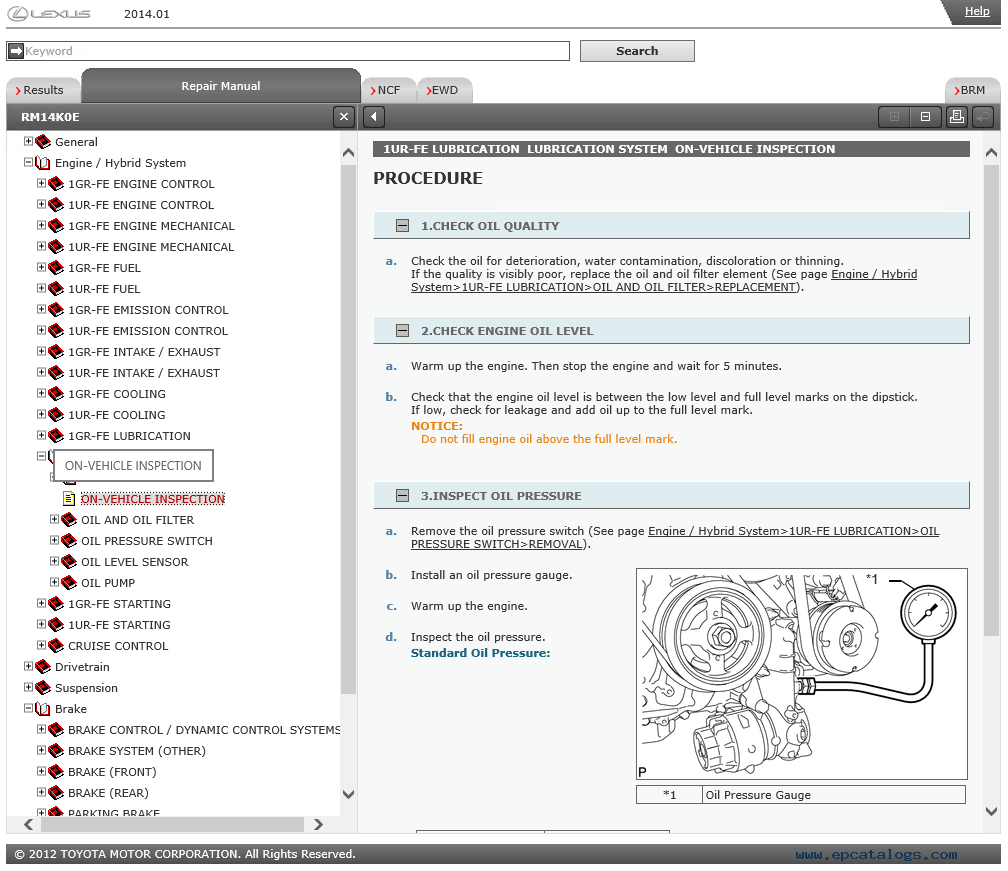Close the RM14K0E tree panel
Image resolution: width=1008 pixels, height=871 pixels.
[x=344, y=117]
